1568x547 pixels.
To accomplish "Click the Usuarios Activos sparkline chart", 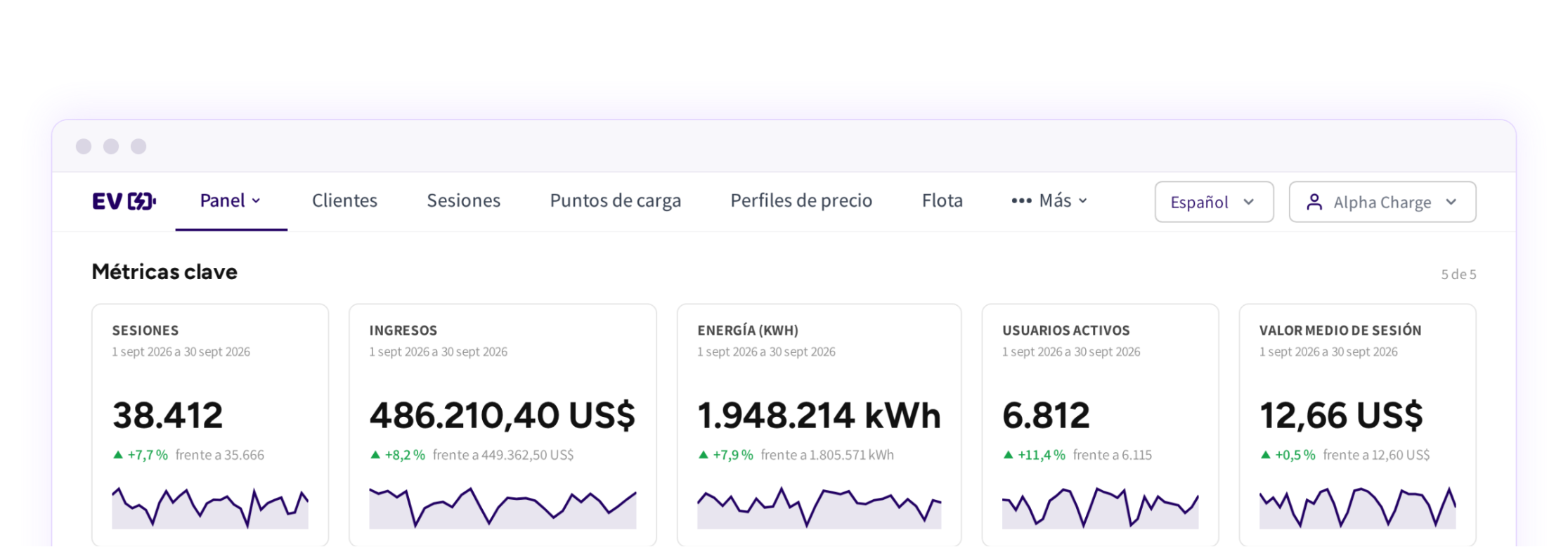I will click(1100, 507).
